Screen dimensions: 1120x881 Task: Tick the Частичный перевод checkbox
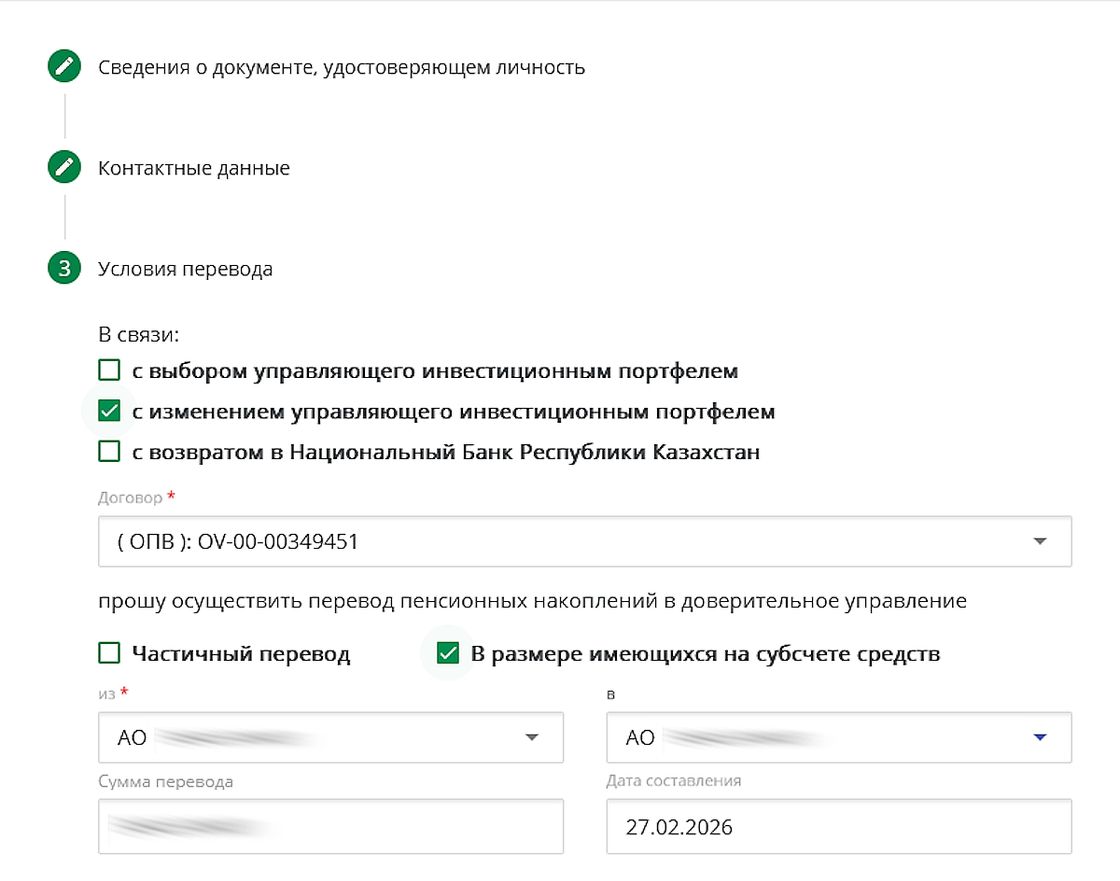pos(109,654)
